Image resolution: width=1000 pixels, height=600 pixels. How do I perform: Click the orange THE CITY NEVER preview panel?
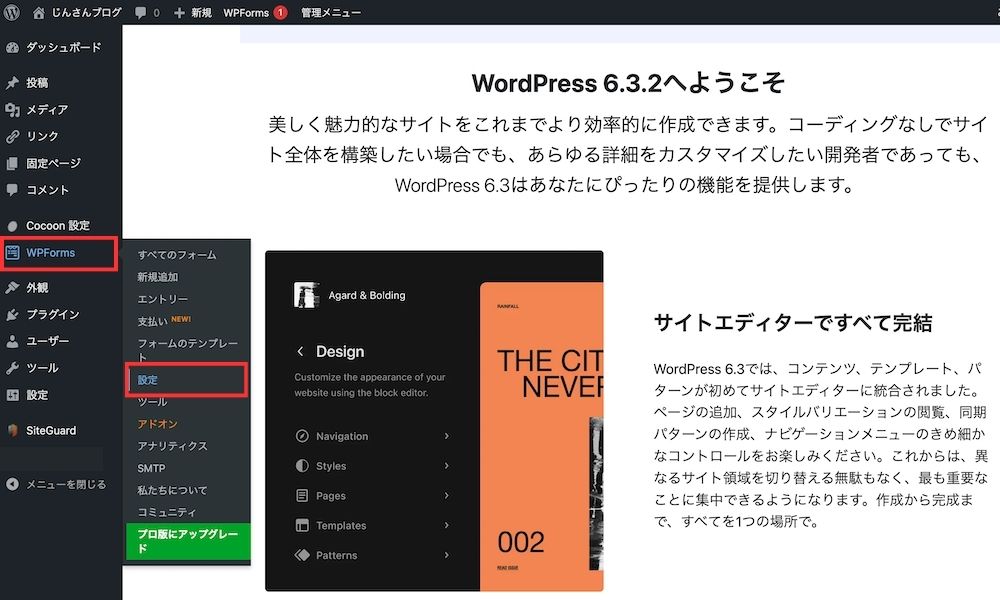tap(541, 436)
